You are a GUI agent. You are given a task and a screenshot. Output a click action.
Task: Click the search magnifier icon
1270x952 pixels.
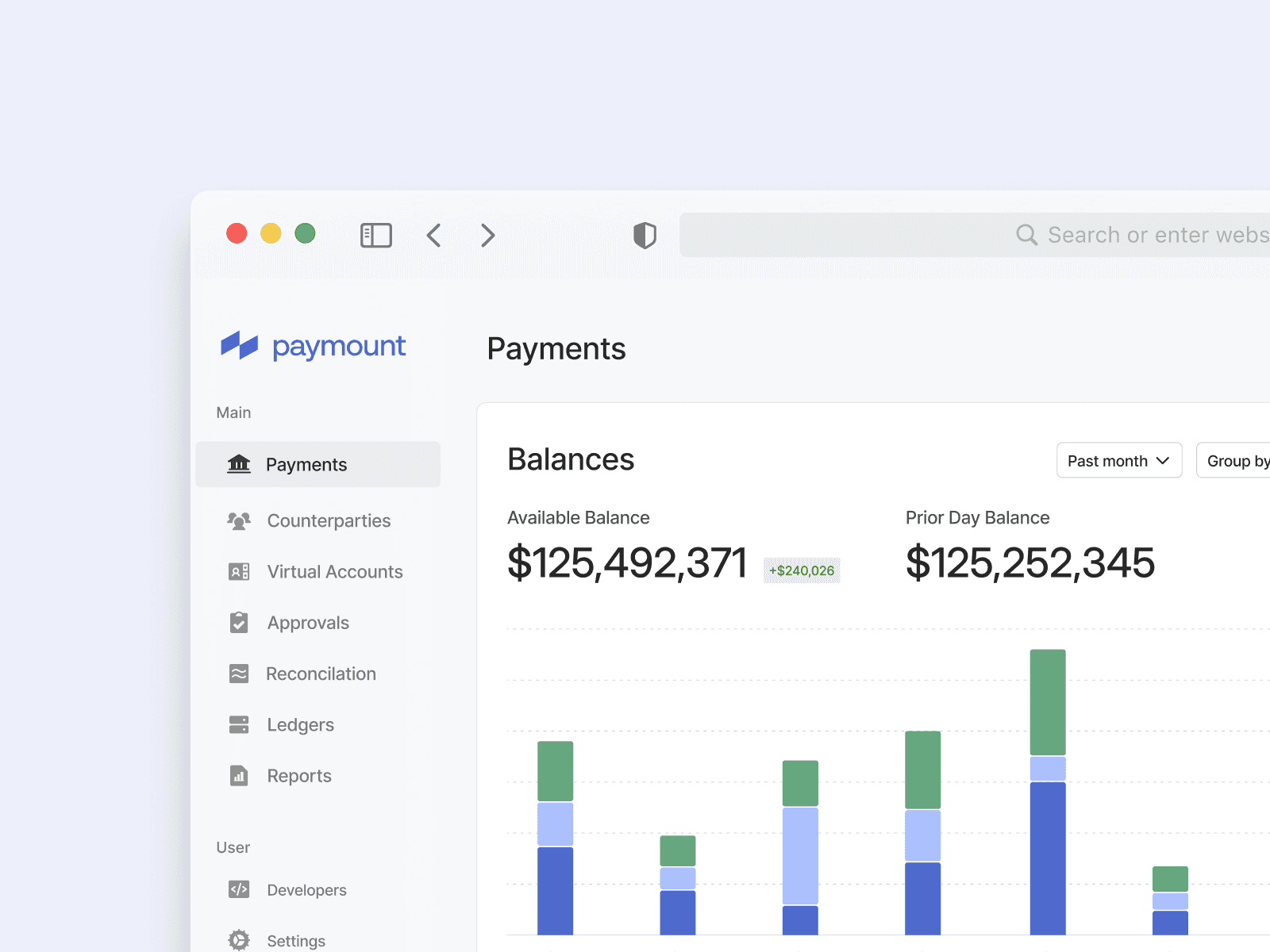pos(1026,235)
